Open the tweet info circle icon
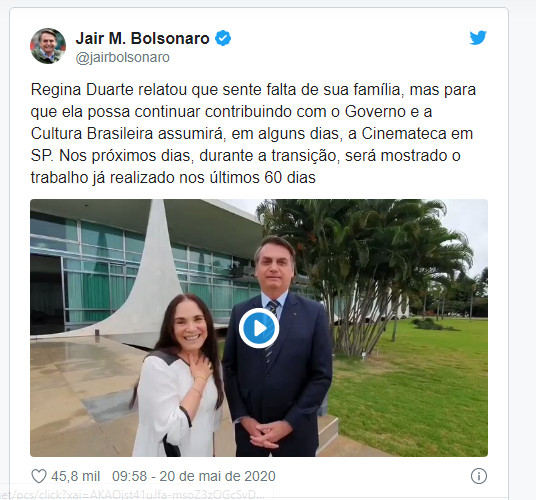 479,476
